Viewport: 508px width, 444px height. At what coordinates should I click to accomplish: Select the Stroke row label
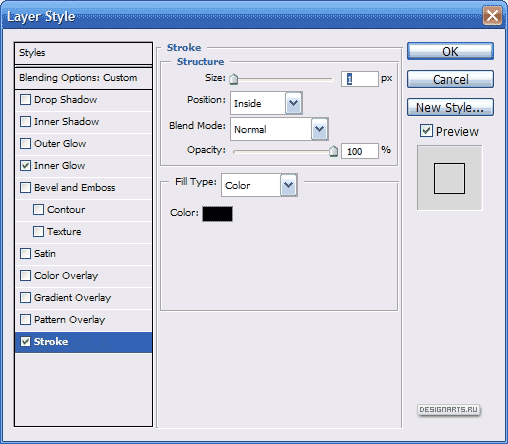51,341
